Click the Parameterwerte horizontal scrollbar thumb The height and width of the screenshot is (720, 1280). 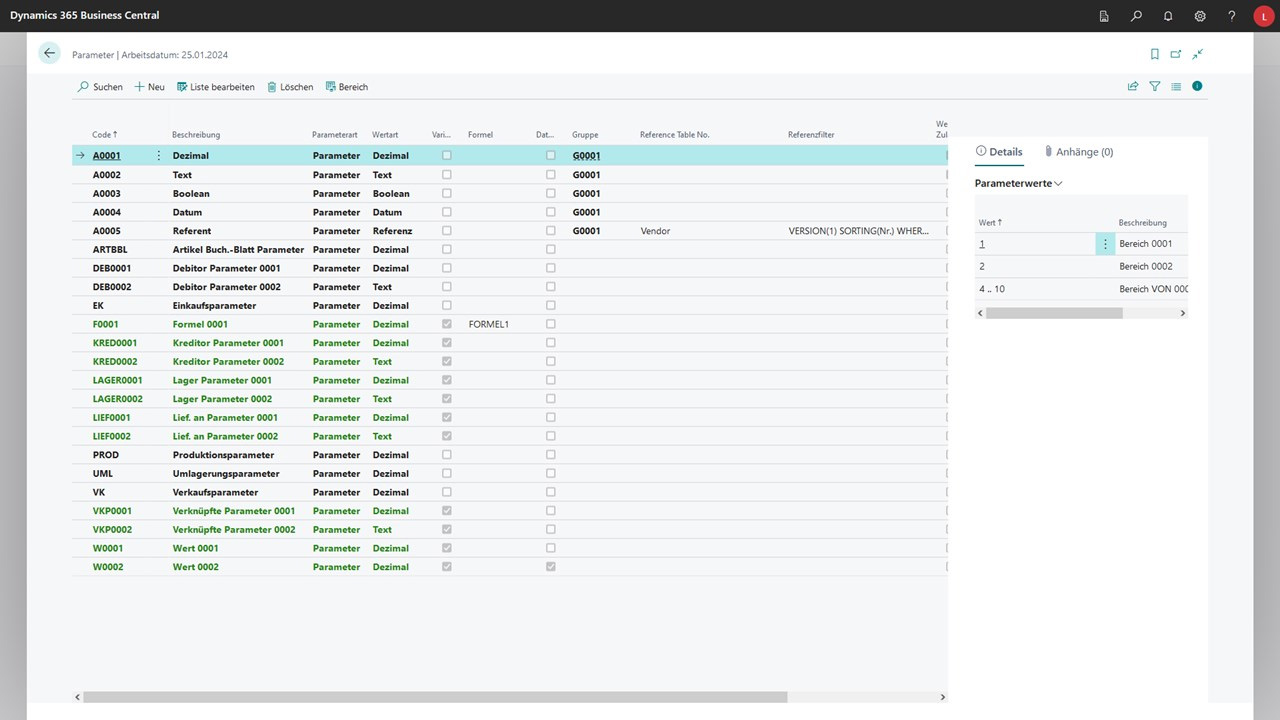coord(1054,313)
